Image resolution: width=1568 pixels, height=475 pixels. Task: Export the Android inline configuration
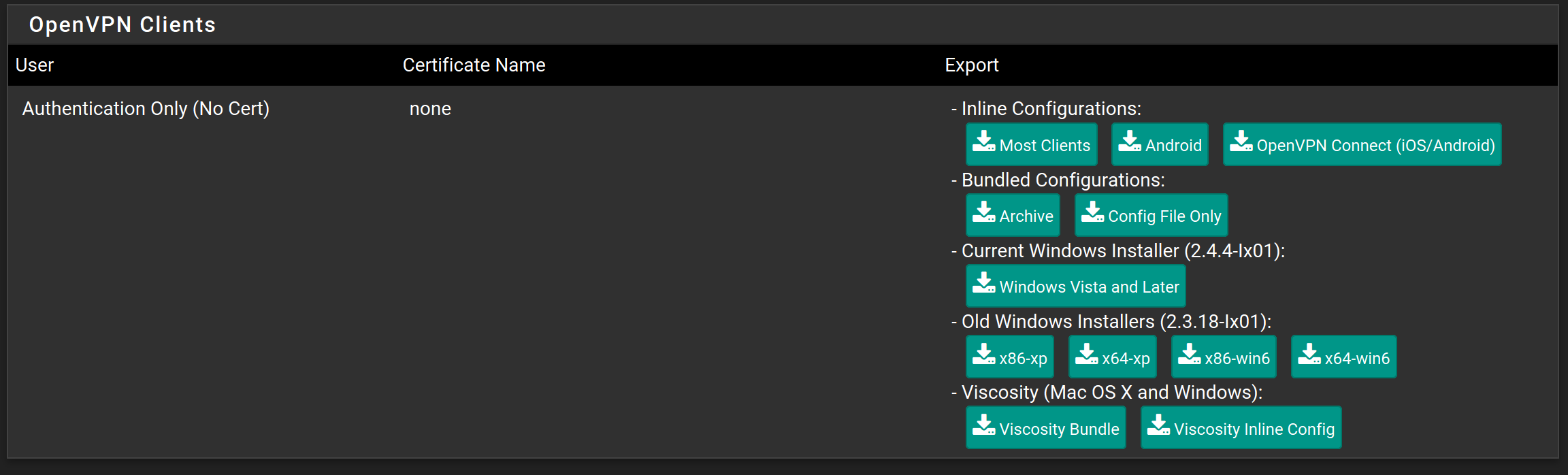pos(1160,144)
